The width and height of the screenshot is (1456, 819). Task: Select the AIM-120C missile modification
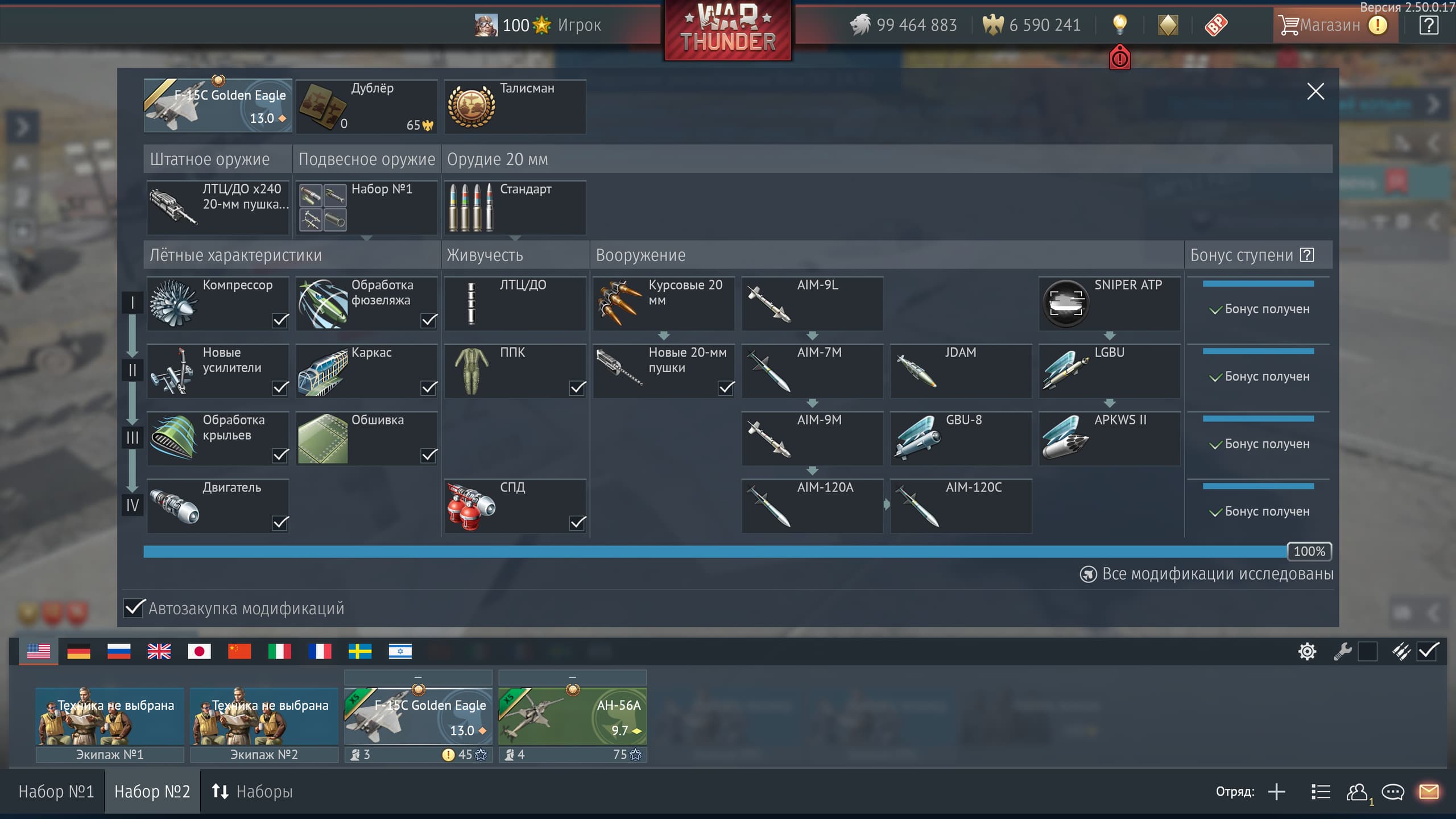(x=961, y=506)
